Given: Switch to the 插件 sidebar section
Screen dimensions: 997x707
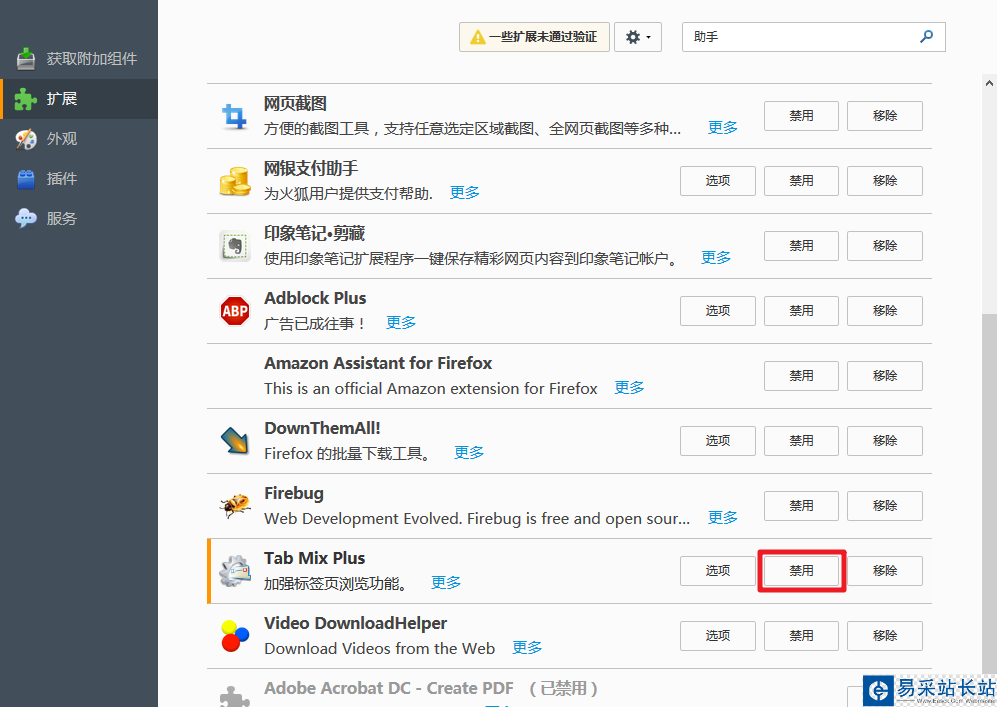Looking at the screenshot, I should 79,179.
